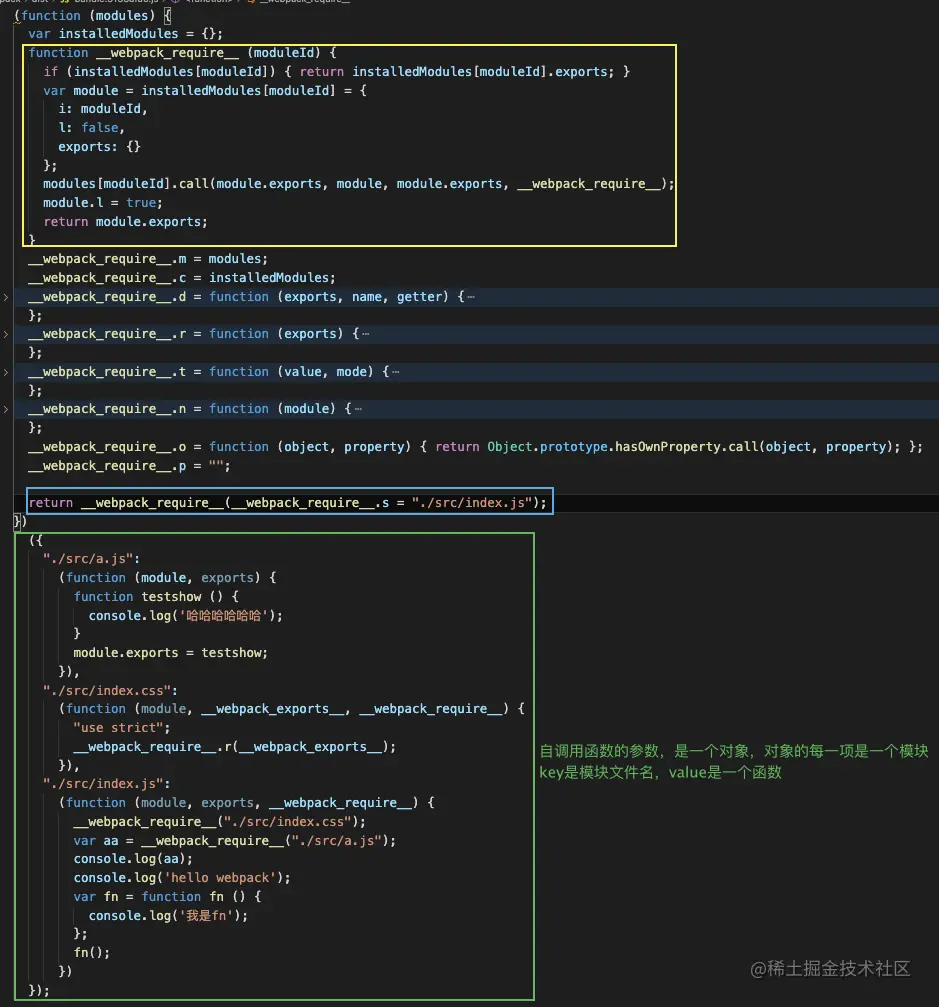The image size is (939, 1007).
Task: Click the fold ellipsis after 'function (exports) {'
Action: coord(365,334)
